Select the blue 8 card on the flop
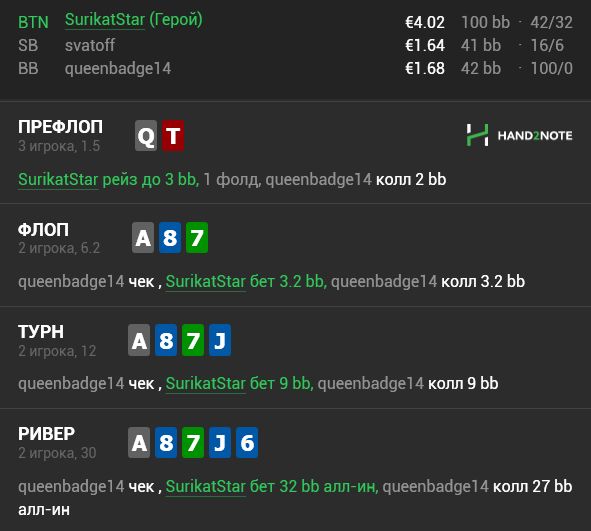This screenshot has width=591, height=531. click(x=170, y=238)
